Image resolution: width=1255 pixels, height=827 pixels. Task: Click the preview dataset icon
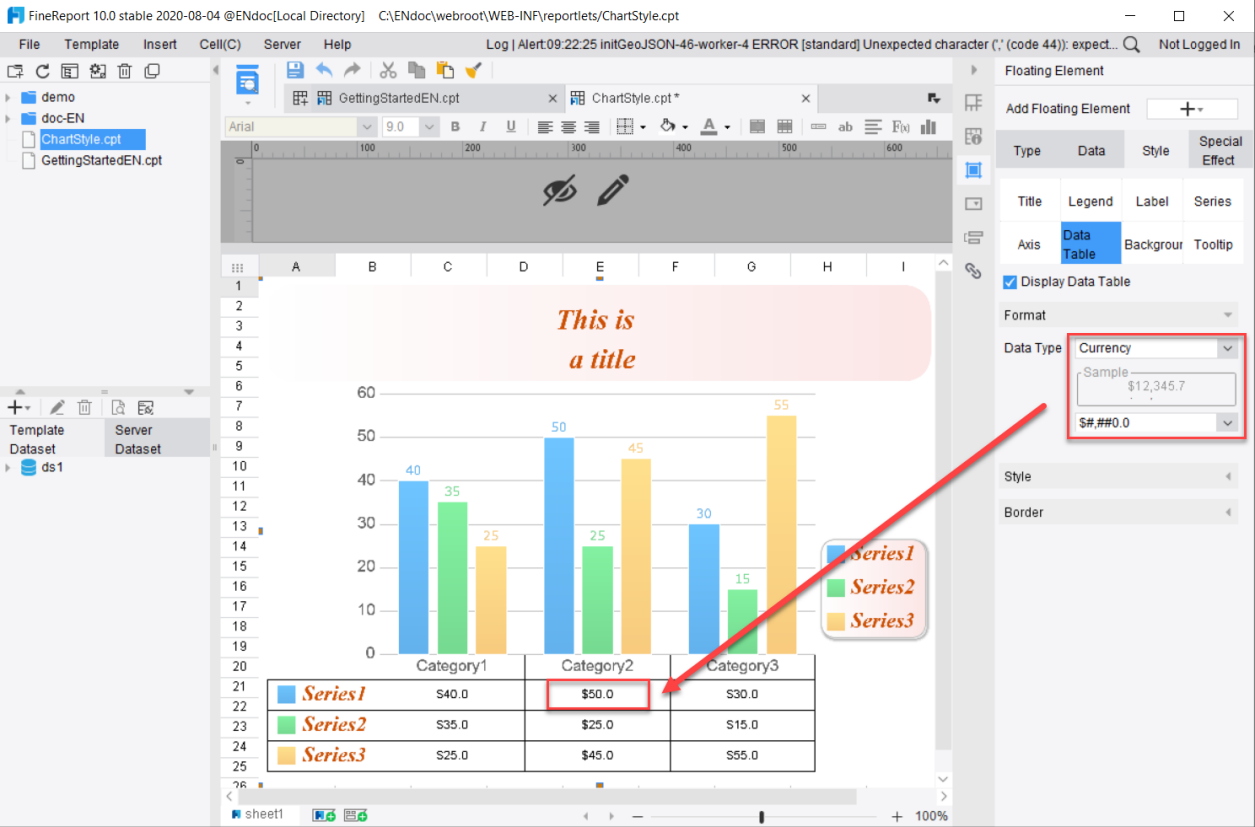pyautogui.click(x=118, y=407)
